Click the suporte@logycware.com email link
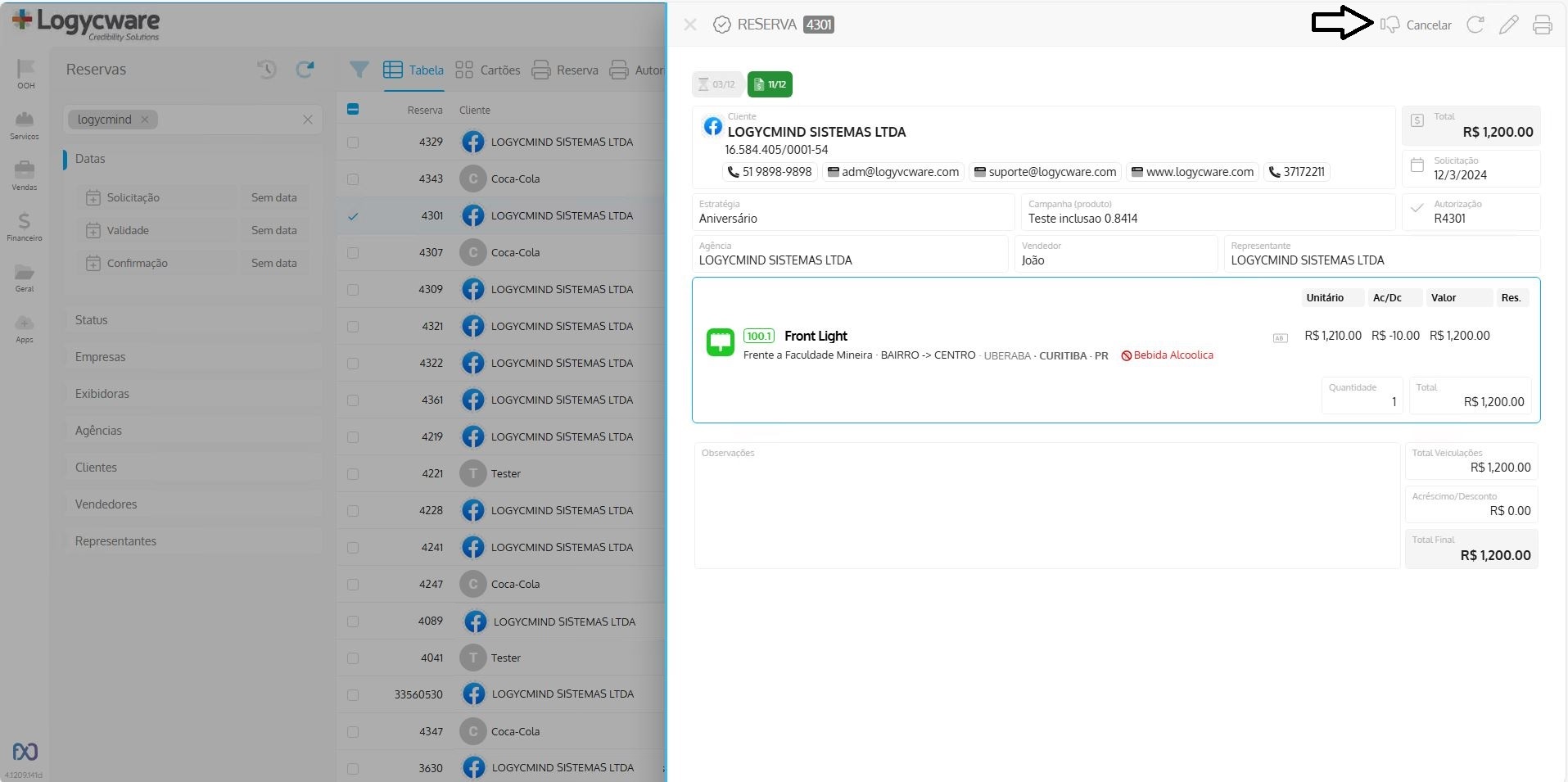 (1045, 172)
